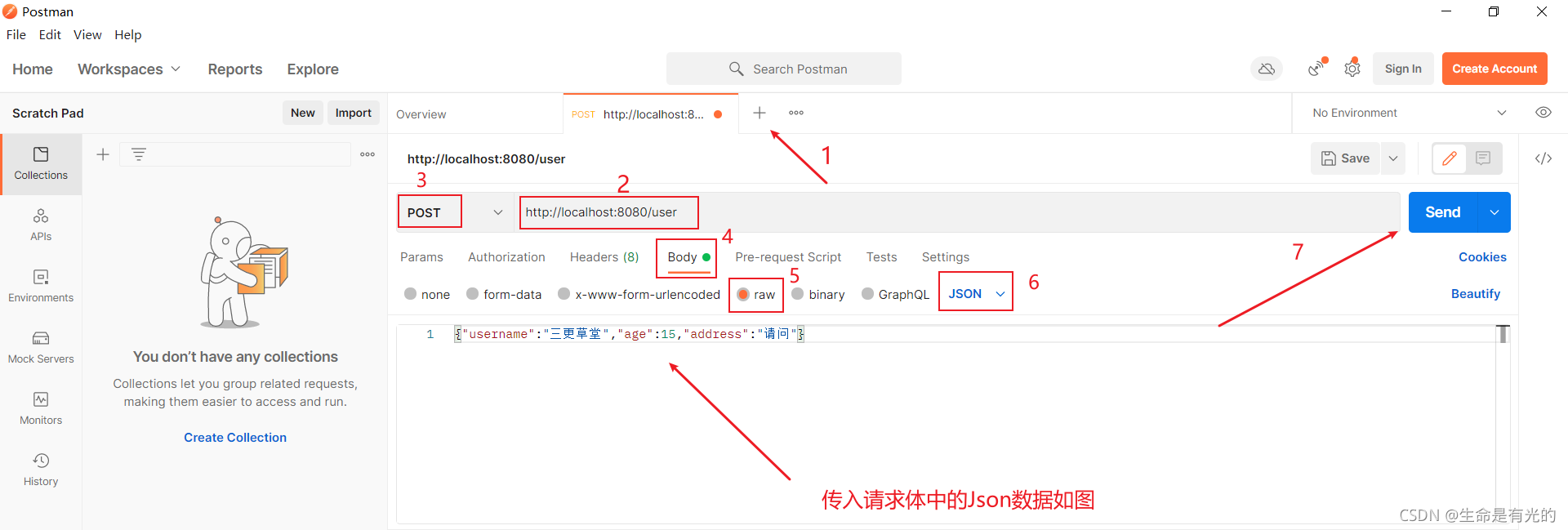Viewport: 1568px width, 530px height.
Task: Open the Monitors sidebar panel
Action: click(x=41, y=408)
